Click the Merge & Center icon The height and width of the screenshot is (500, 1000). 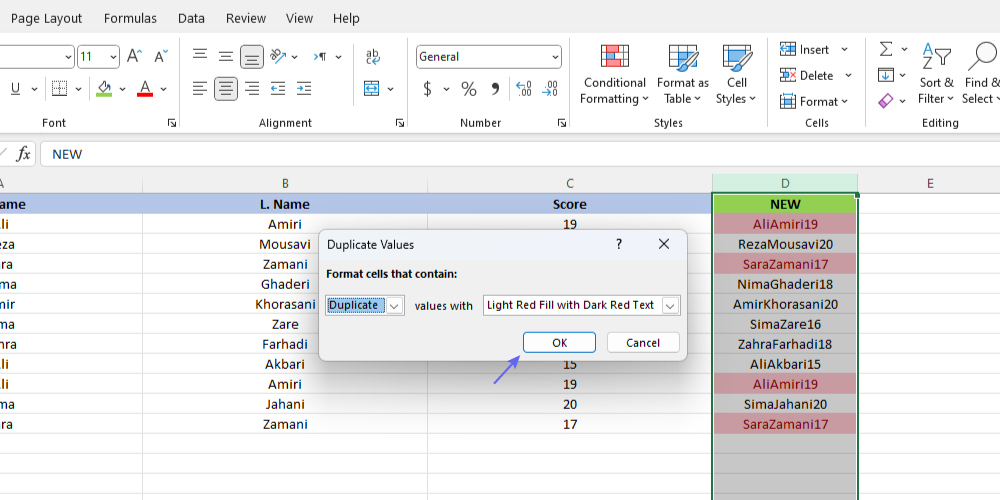[x=373, y=89]
